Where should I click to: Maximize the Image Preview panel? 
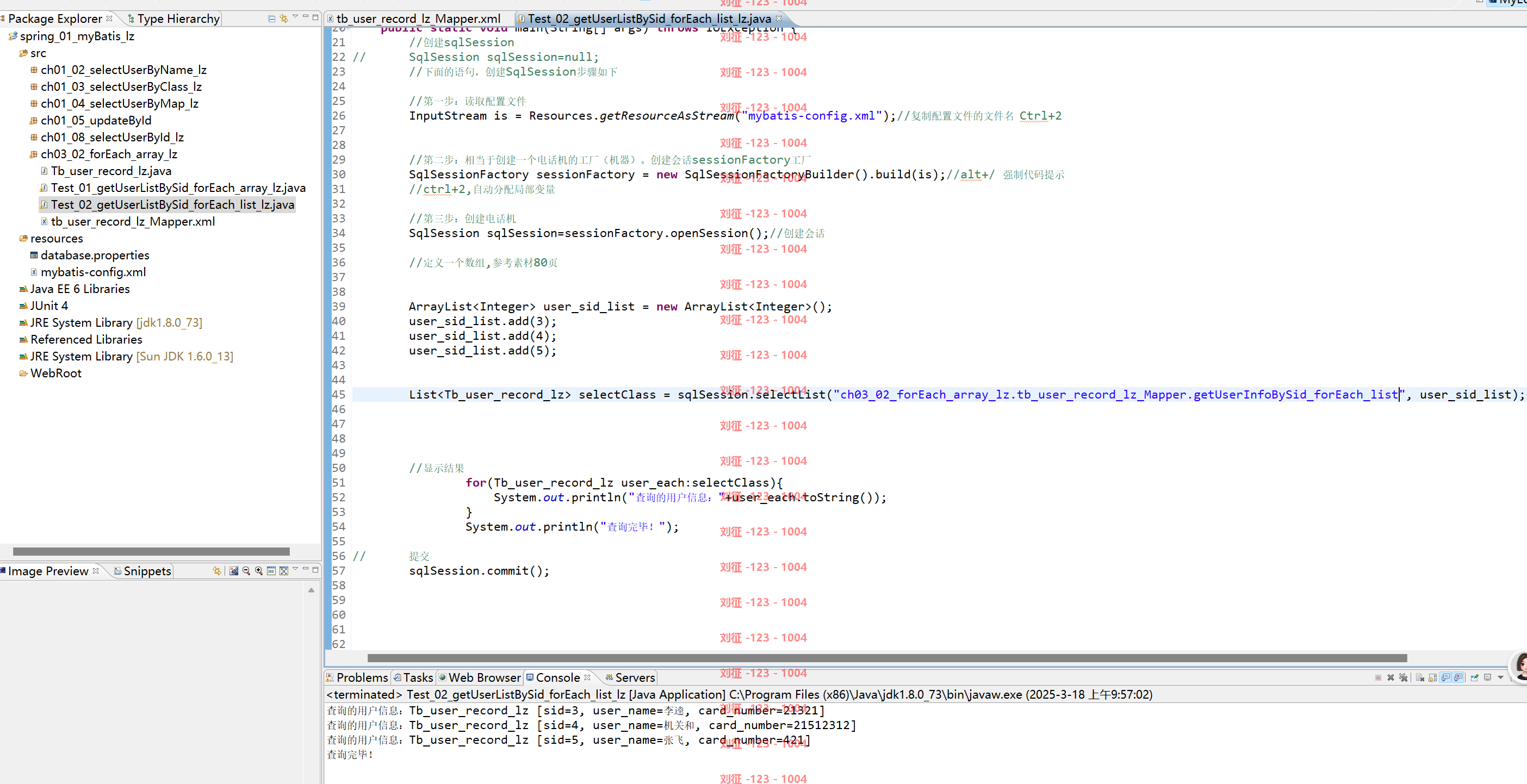[x=315, y=569]
